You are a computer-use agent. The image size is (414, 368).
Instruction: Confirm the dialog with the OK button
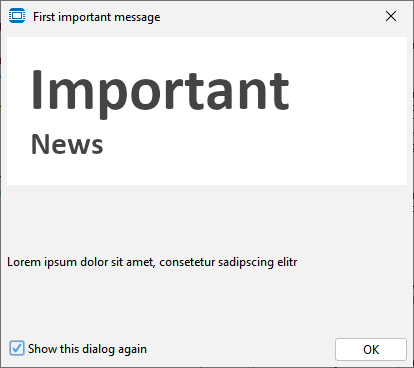tap(371, 349)
